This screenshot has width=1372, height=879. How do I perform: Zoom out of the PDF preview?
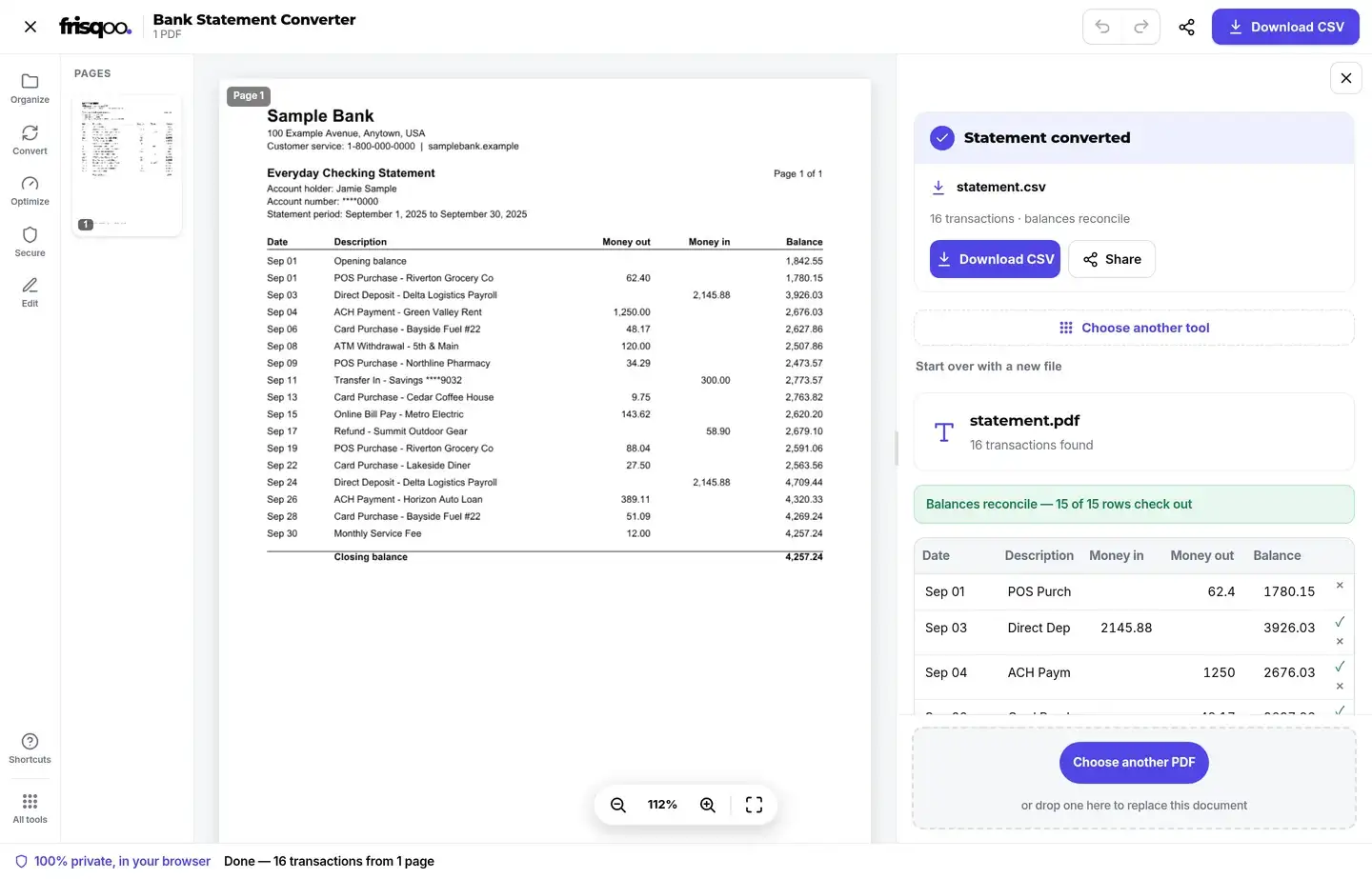[x=617, y=805]
